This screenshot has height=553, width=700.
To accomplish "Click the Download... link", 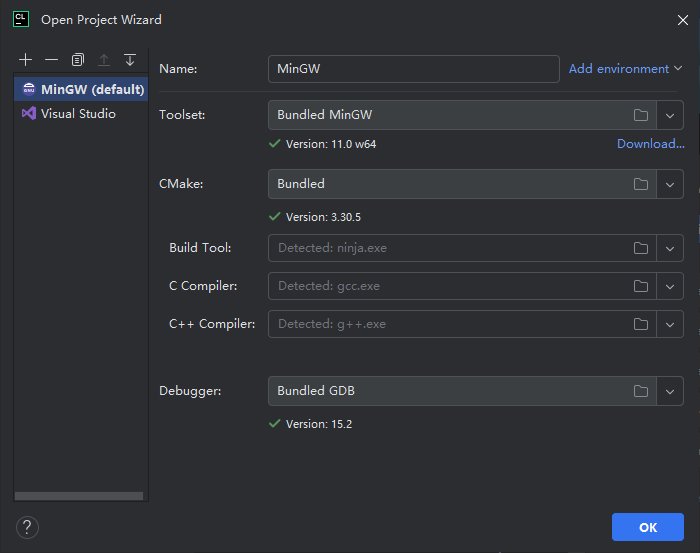I will pos(650,144).
